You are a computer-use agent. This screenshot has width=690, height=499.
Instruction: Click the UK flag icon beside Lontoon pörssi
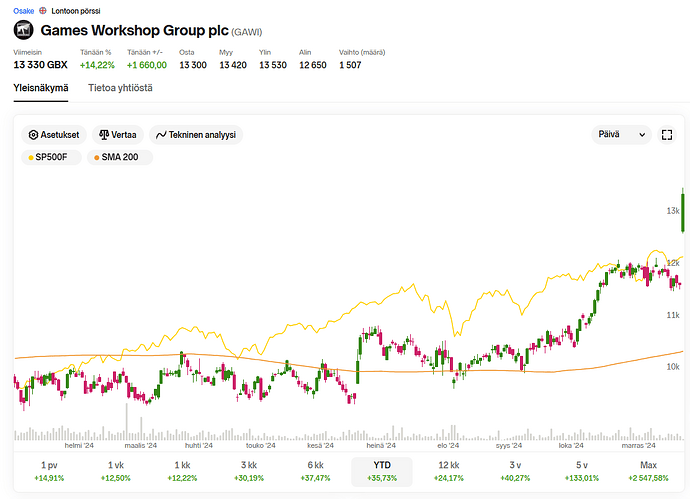43,11
